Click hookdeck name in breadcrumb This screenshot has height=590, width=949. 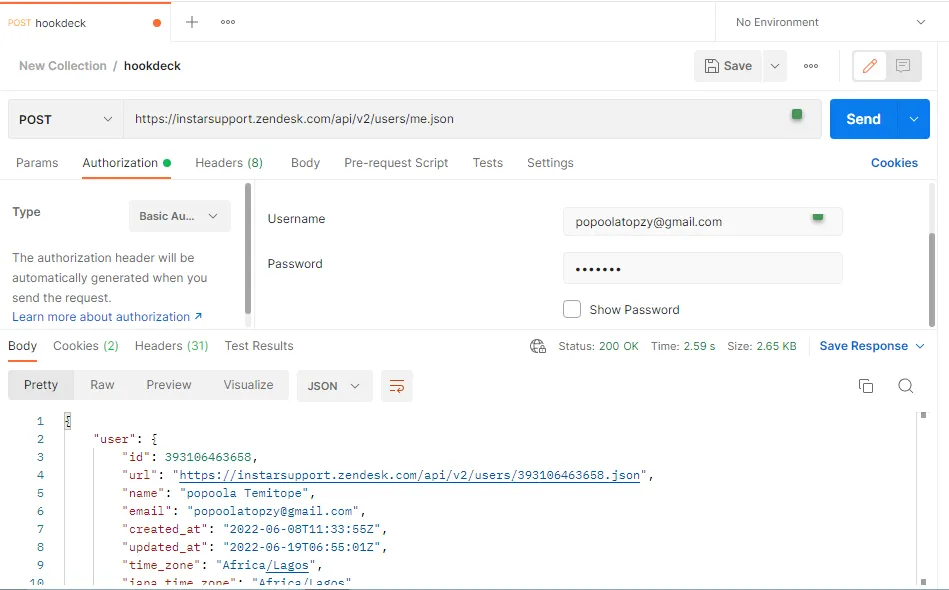pyautogui.click(x=153, y=66)
